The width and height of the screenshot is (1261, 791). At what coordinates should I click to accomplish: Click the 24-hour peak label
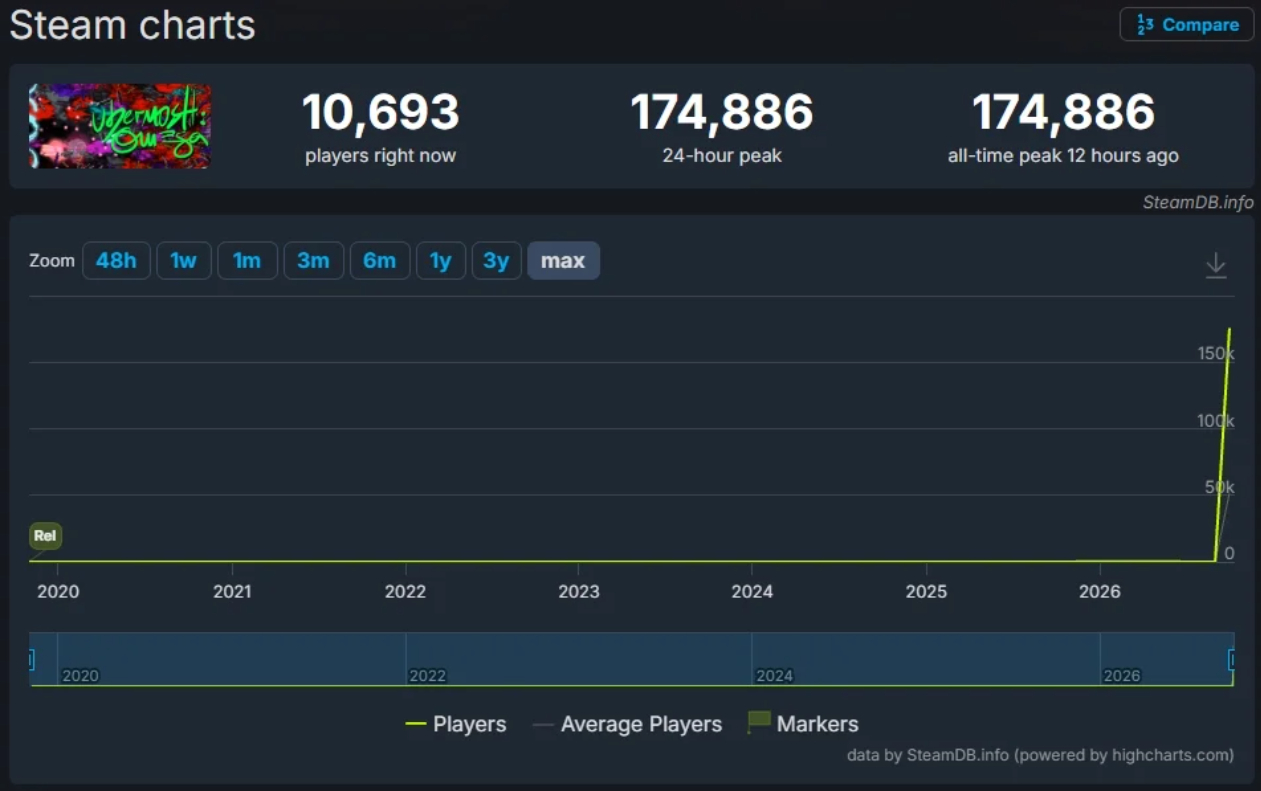point(722,156)
